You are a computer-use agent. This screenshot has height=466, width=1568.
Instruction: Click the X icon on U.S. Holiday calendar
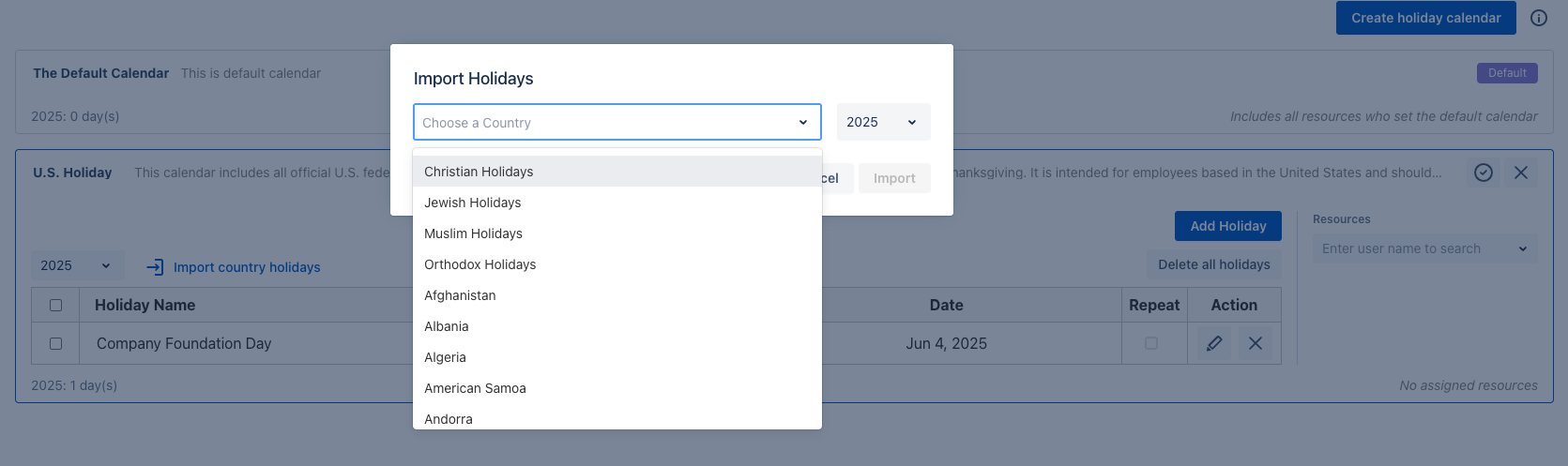pos(1521,173)
